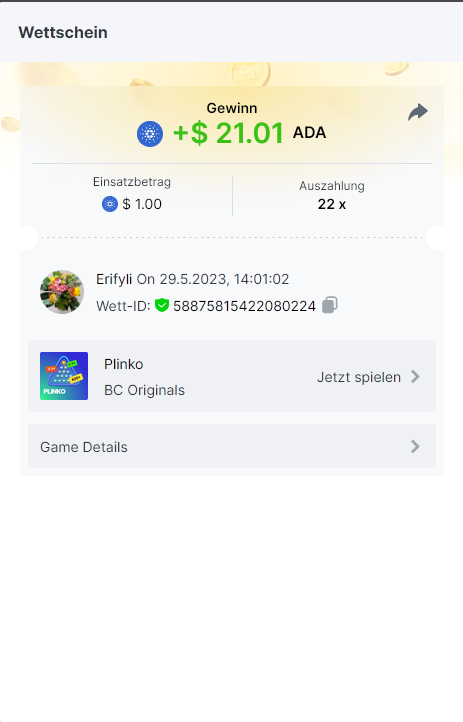Click the green verified shield icon

point(162,305)
